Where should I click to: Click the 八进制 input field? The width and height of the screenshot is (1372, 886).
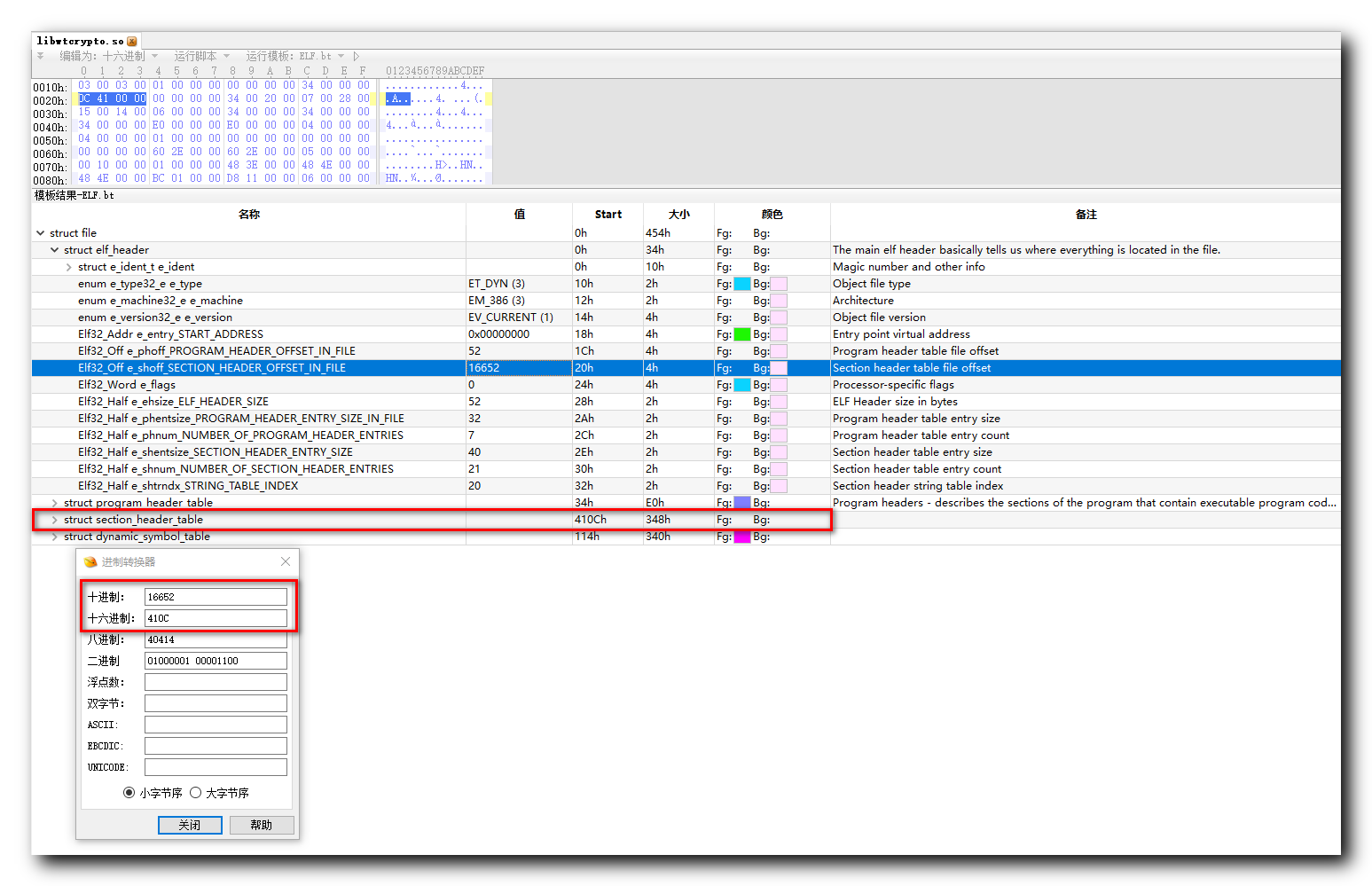(216, 639)
